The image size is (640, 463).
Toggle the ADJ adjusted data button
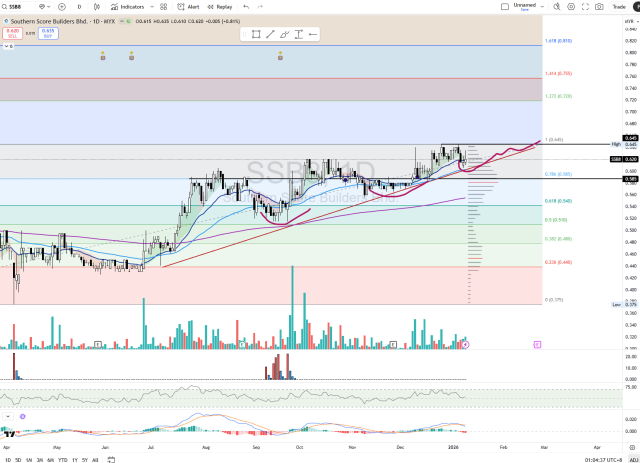pyautogui.click(x=633, y=460)
